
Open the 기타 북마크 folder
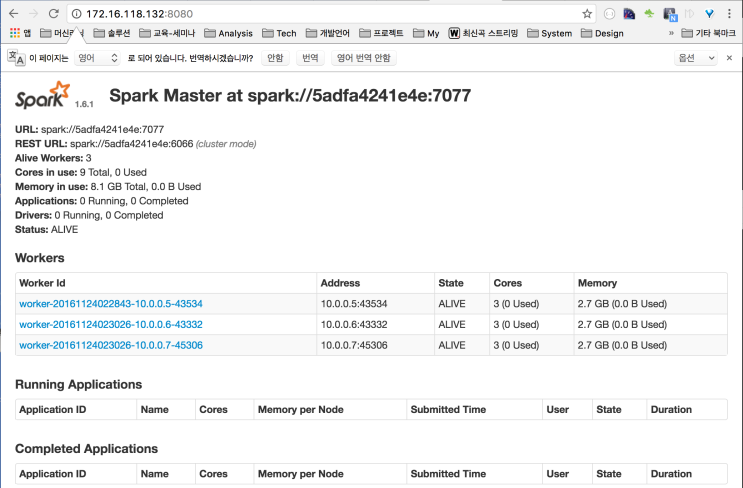(708, 33)
